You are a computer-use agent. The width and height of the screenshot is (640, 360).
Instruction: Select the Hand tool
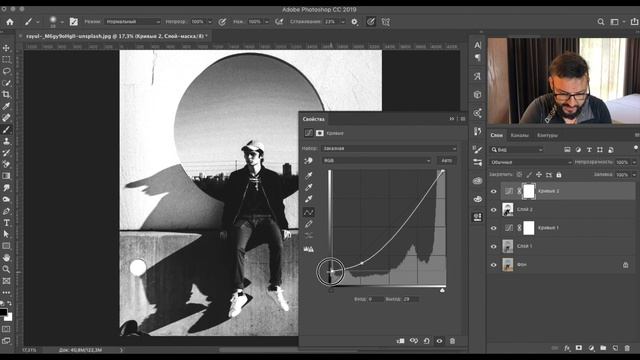(6, 258)
